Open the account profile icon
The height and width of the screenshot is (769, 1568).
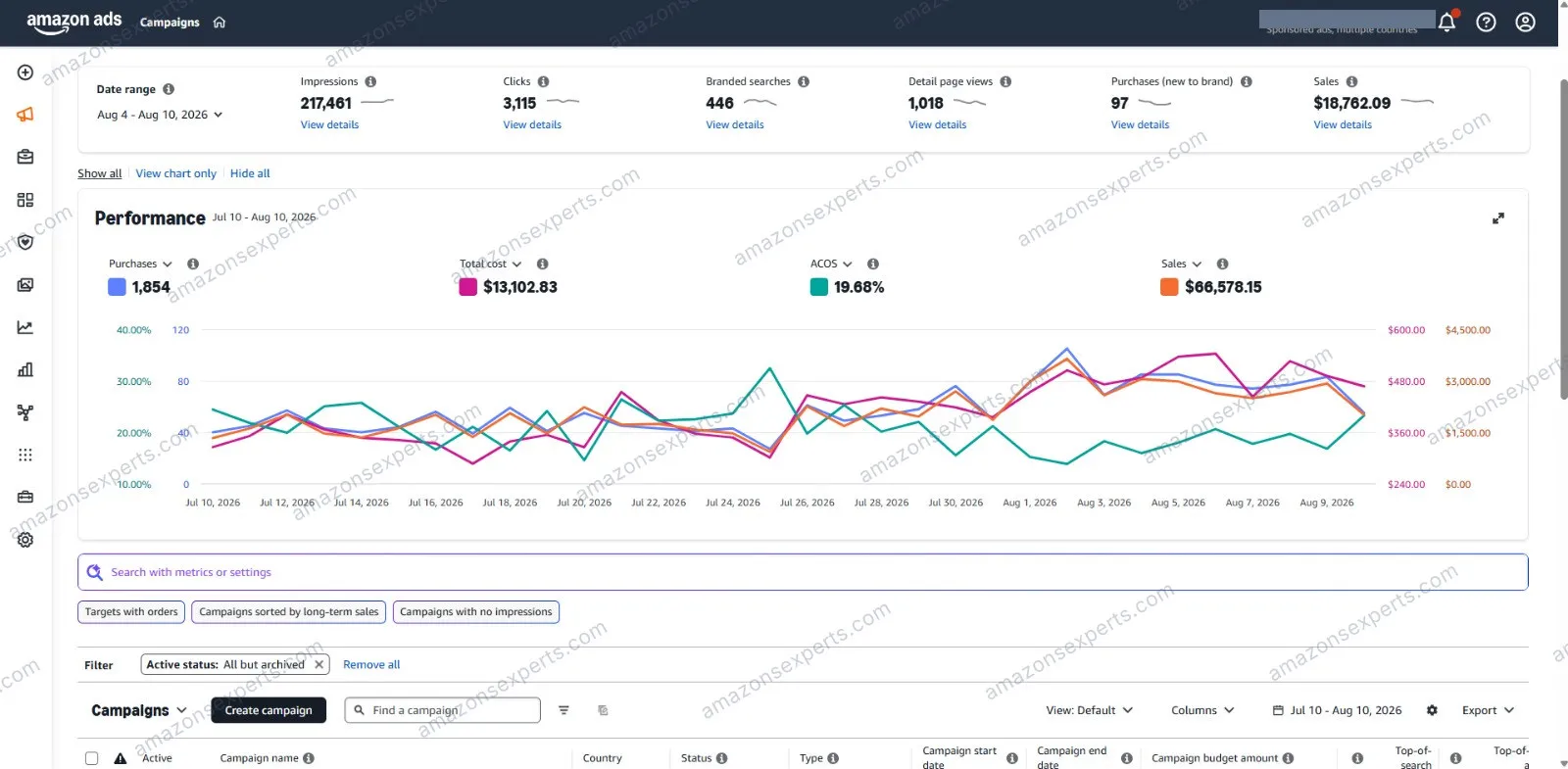pos(1525,22)
